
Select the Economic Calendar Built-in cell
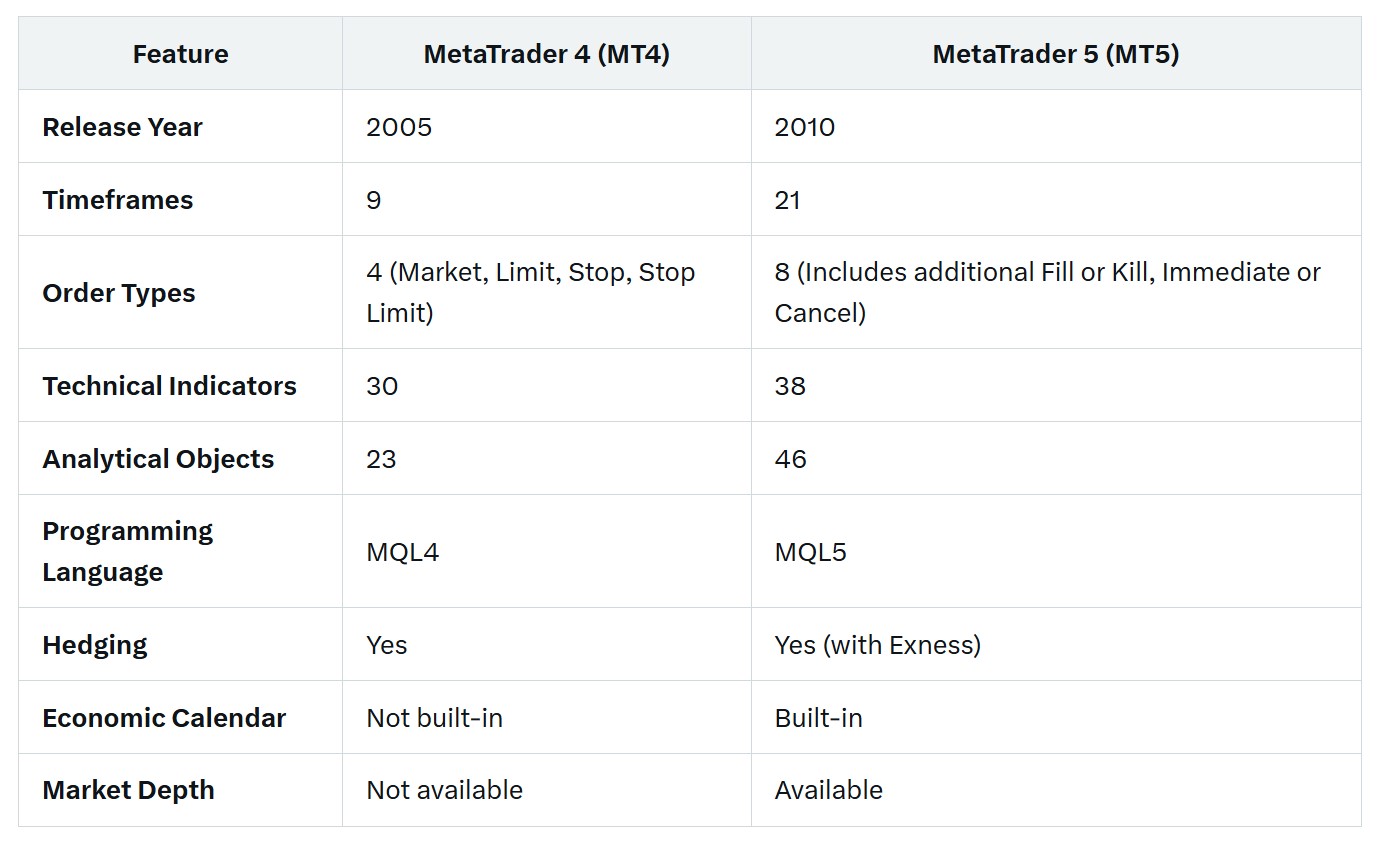tap(819, 718)
